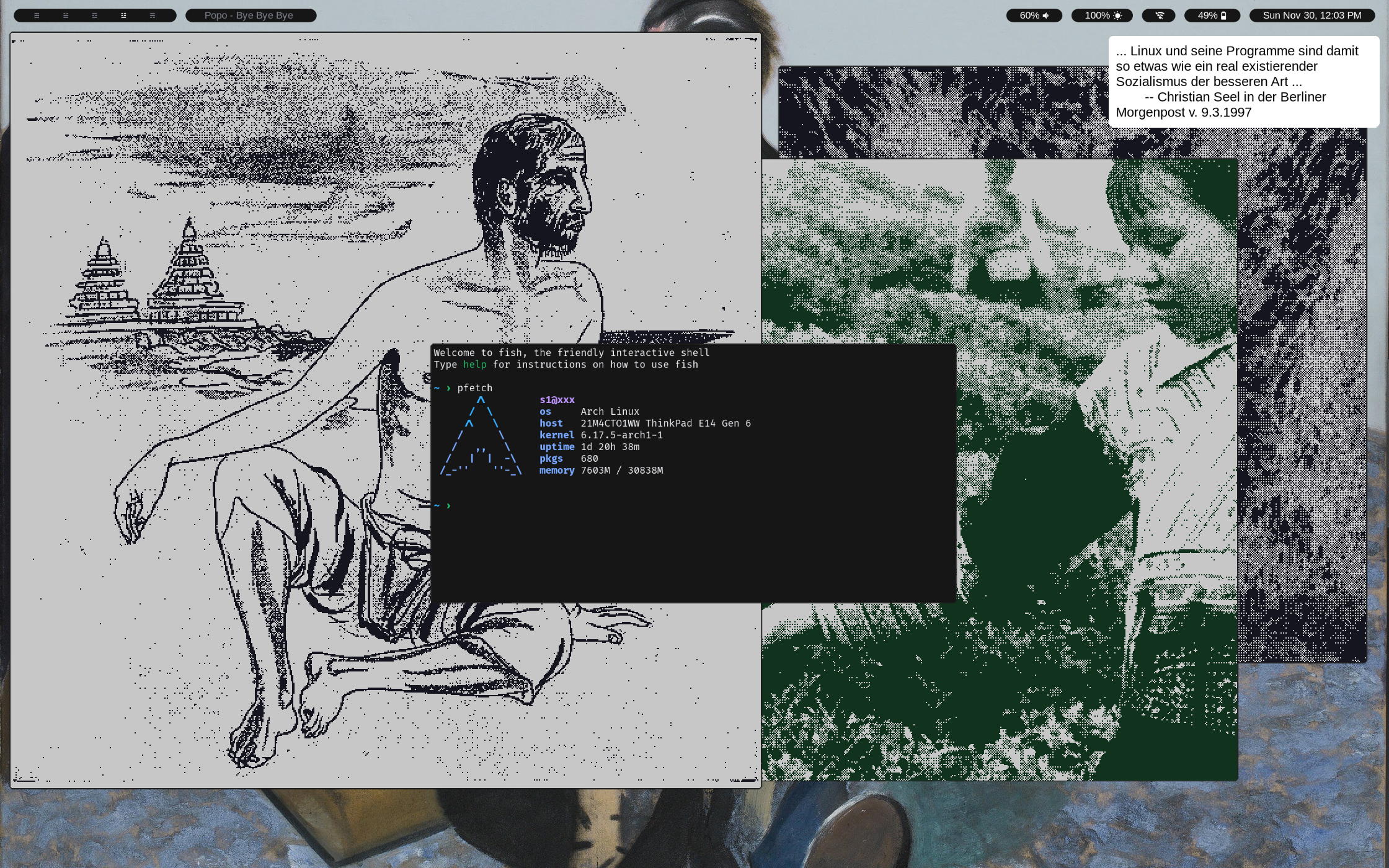Dismiss the Linux quote notification popup
Image resolution: width=1389 pixels, height=868 pixels.
(1243, 82)
